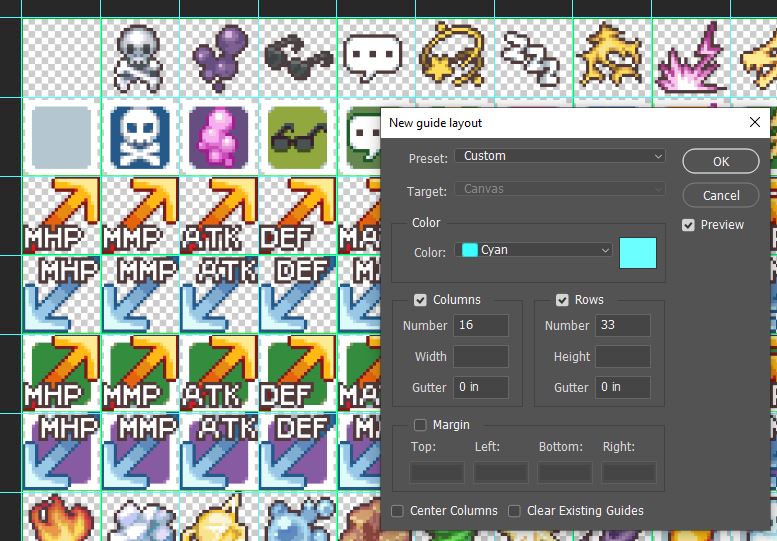
Task: Click the pink bubbles on purple icon
Action: [219, 137]
